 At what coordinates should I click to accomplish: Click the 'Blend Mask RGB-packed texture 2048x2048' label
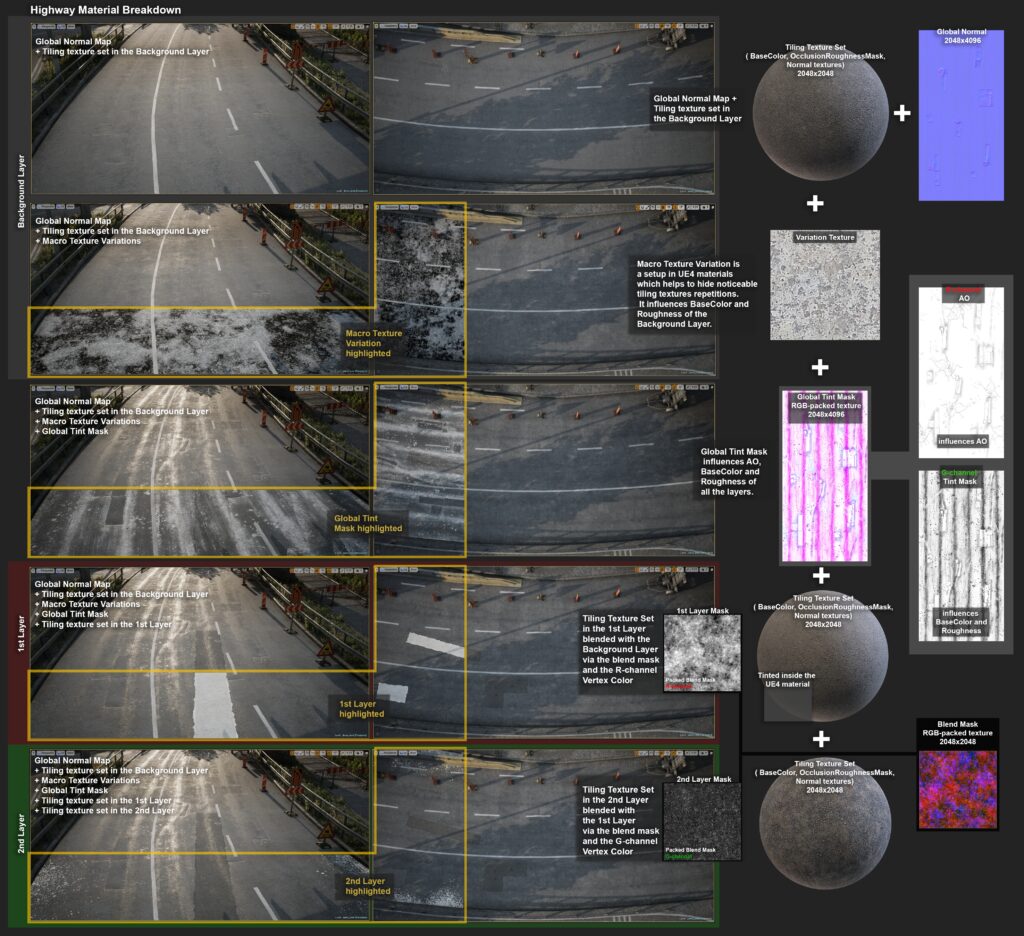(x=957, y=733)
